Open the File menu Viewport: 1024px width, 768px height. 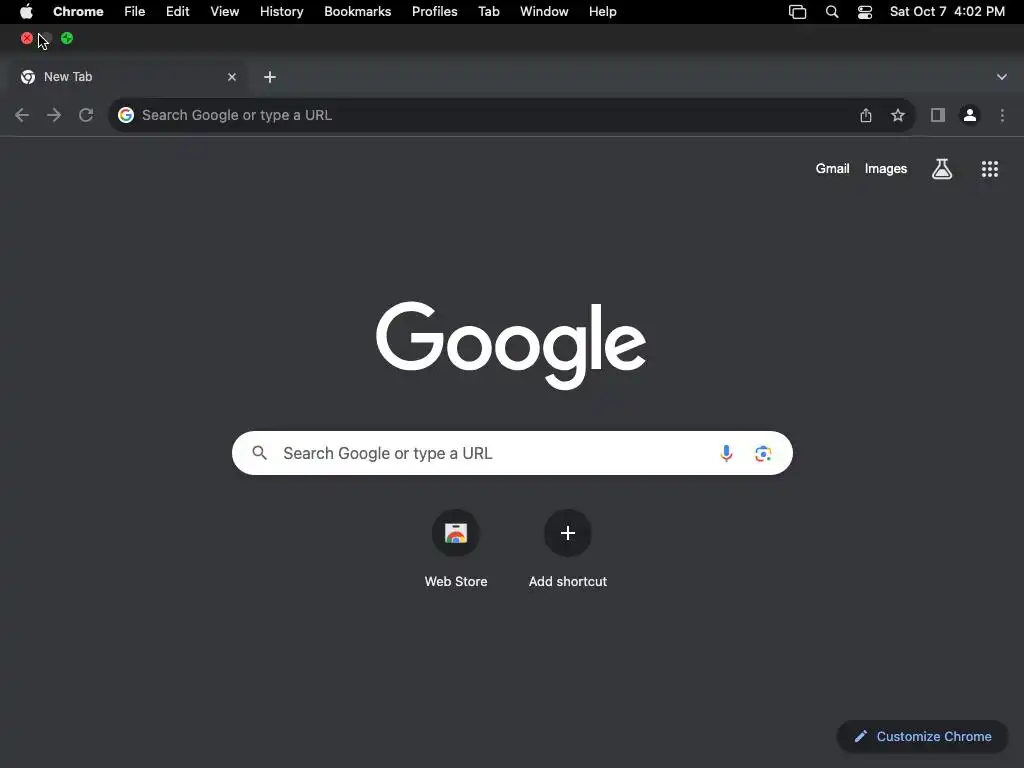(x=135, y=12)
